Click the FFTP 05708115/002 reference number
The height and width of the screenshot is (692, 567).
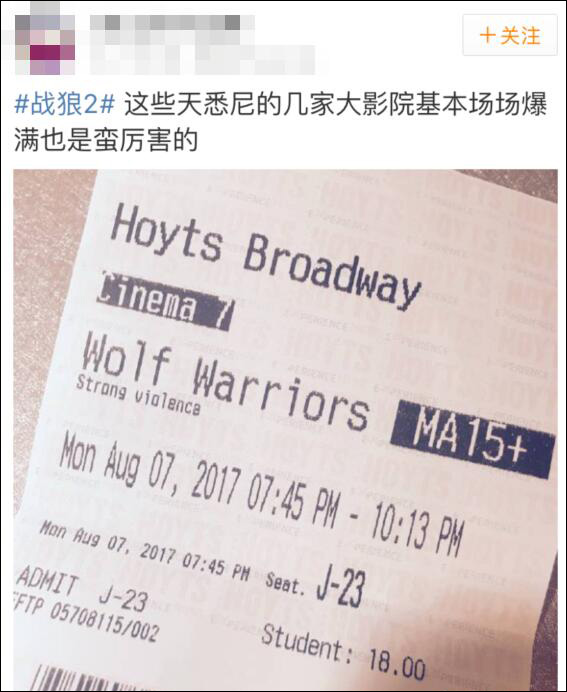click(x=85, y=617)
